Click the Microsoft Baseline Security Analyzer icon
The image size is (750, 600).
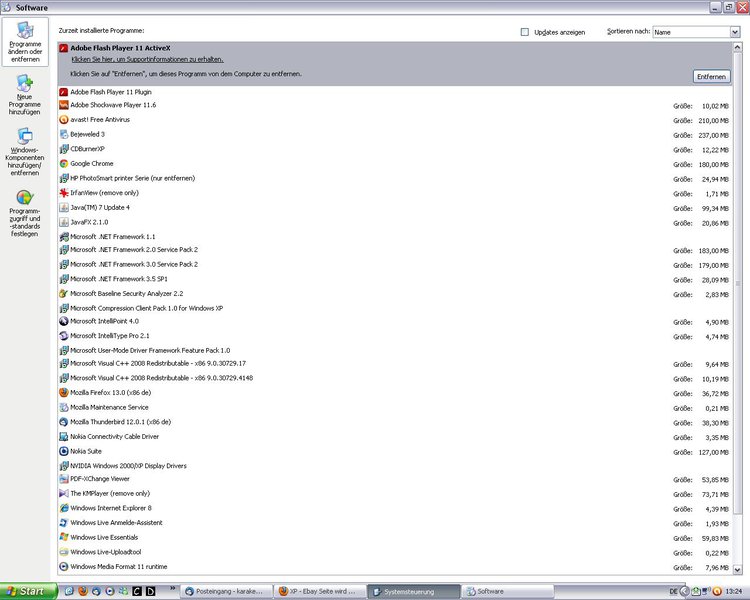tap(64, 294)
